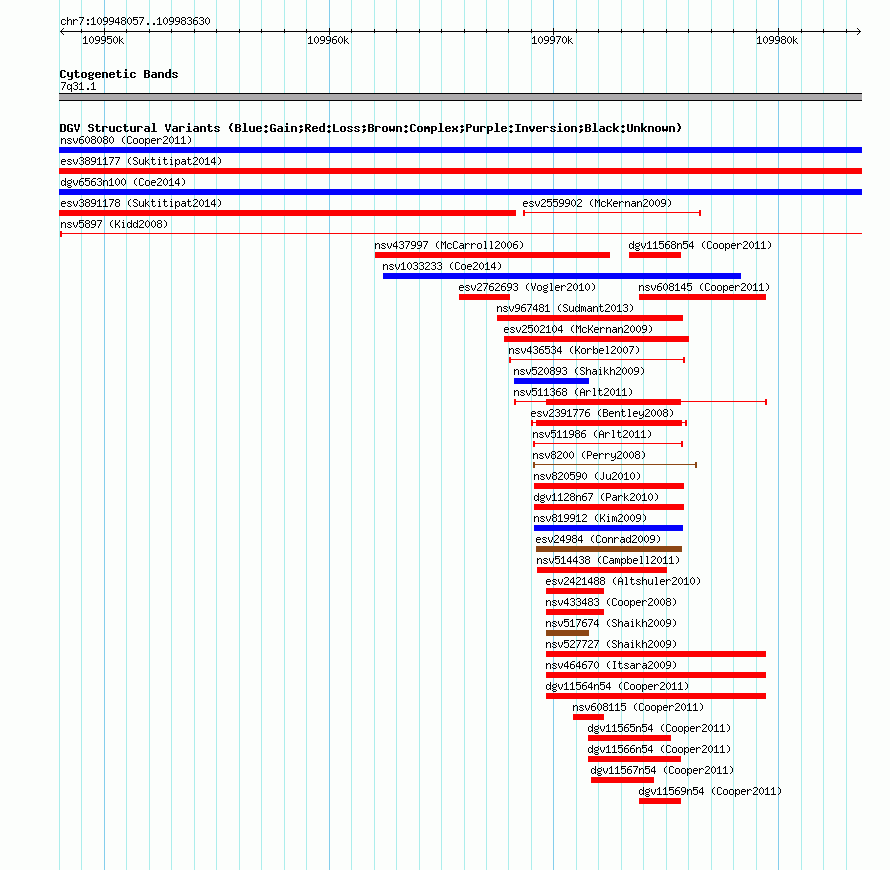This screenshot has height=870, width=890.
Task: Select nsv520893 (Shaikh2009) label
Action: (x=579, y=371)
